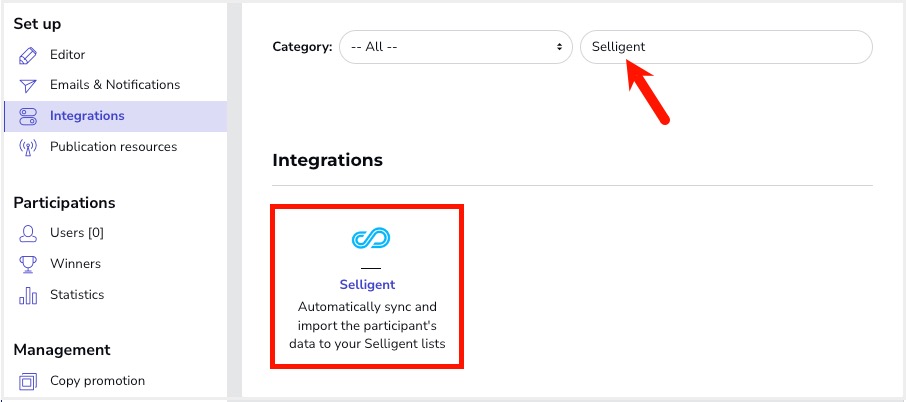Click the Copy promotion label

coord(97,381)
